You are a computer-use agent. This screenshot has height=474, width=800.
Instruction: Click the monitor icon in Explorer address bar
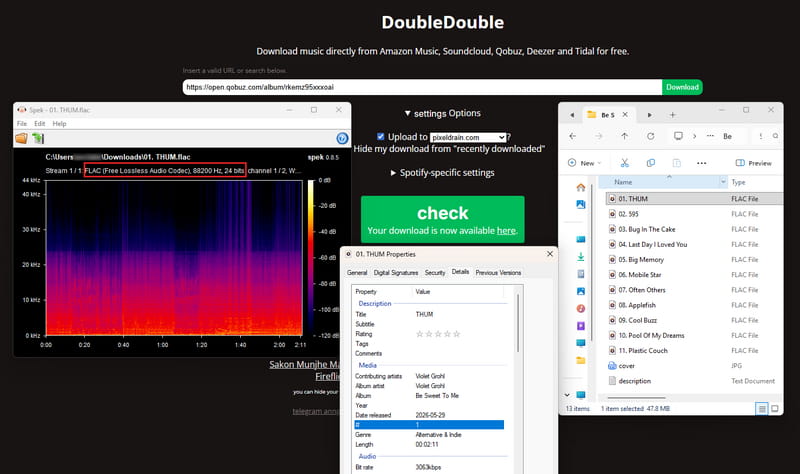(x=678, y=136)
